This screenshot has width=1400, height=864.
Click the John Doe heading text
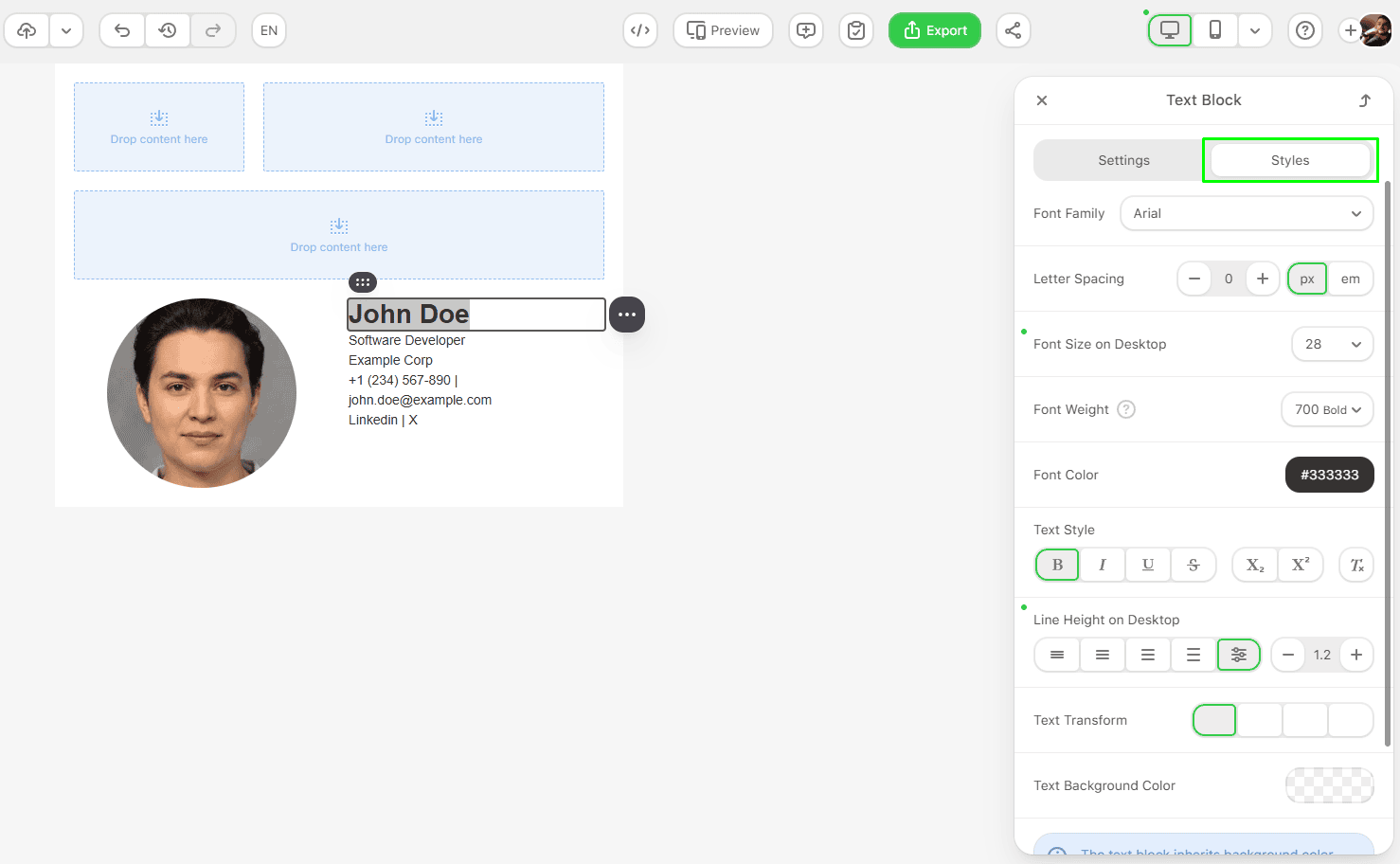(x=408, y=315)
